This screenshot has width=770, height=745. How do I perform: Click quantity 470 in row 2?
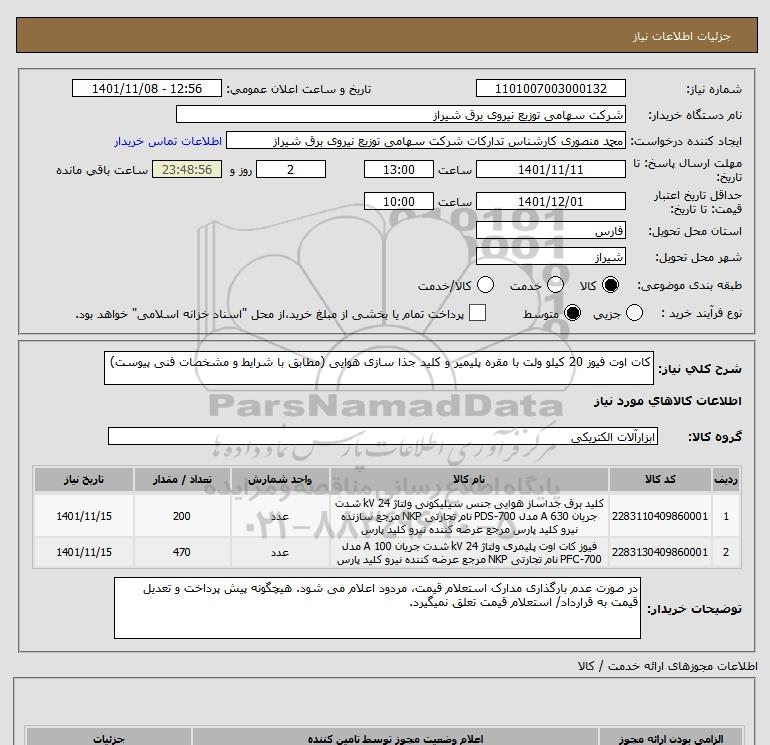click(x=182, y=552)
